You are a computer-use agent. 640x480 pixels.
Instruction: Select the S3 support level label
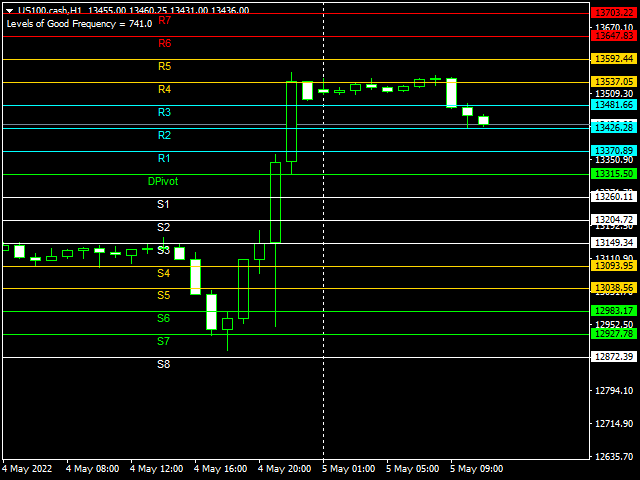[x=163, y=250]
